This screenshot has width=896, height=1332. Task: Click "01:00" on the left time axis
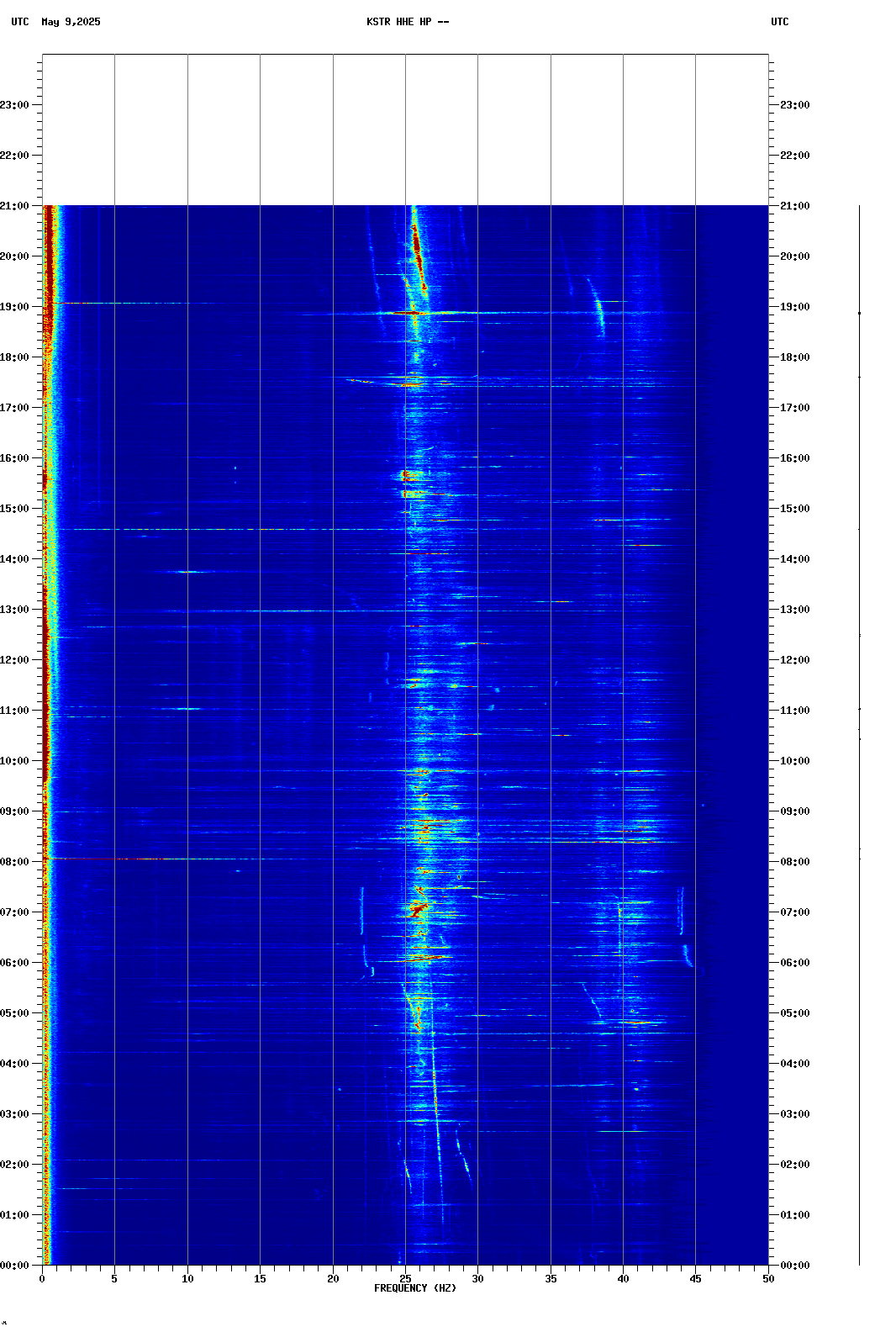coord(14,1215)
